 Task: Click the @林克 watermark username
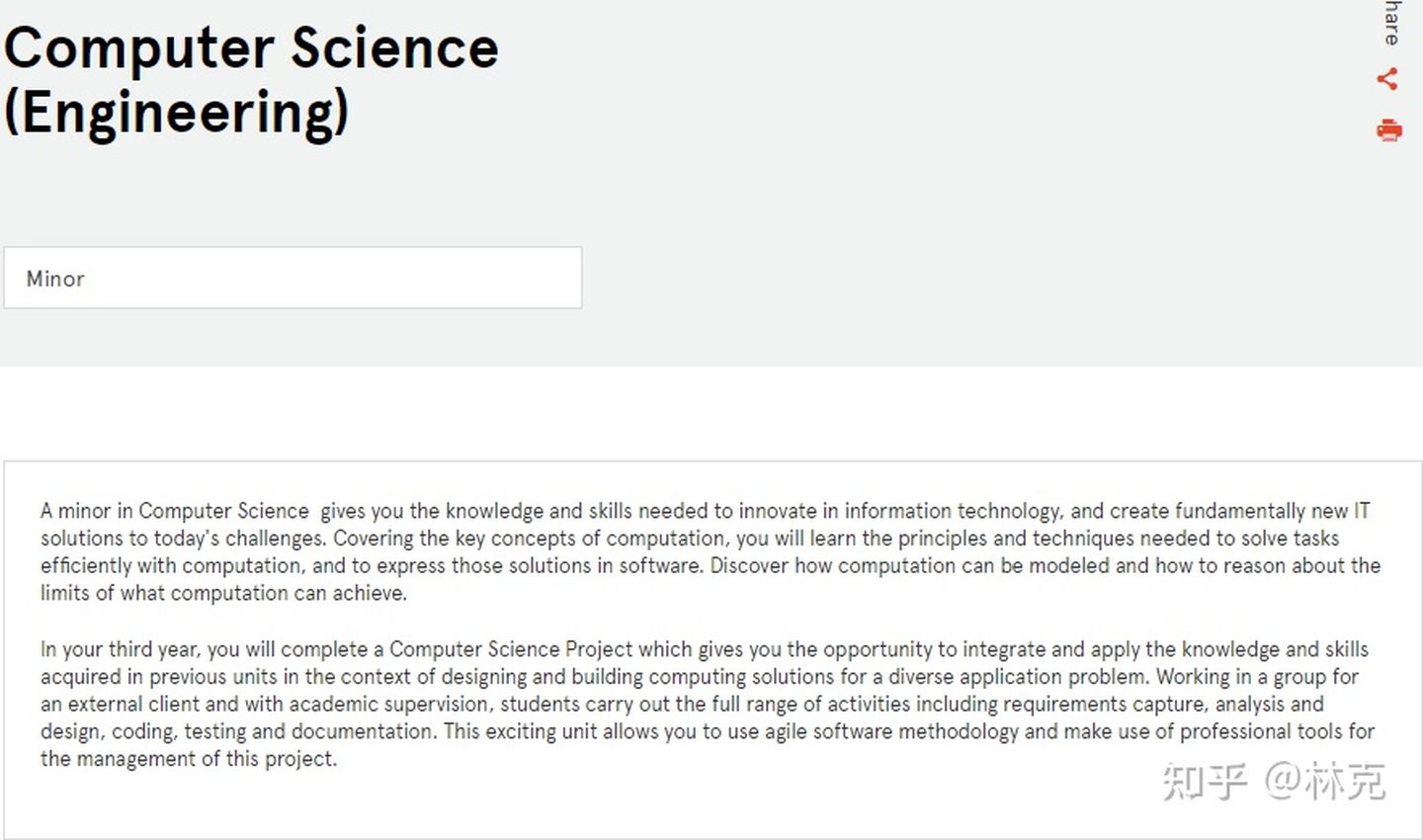click(x=1325, y=782)
